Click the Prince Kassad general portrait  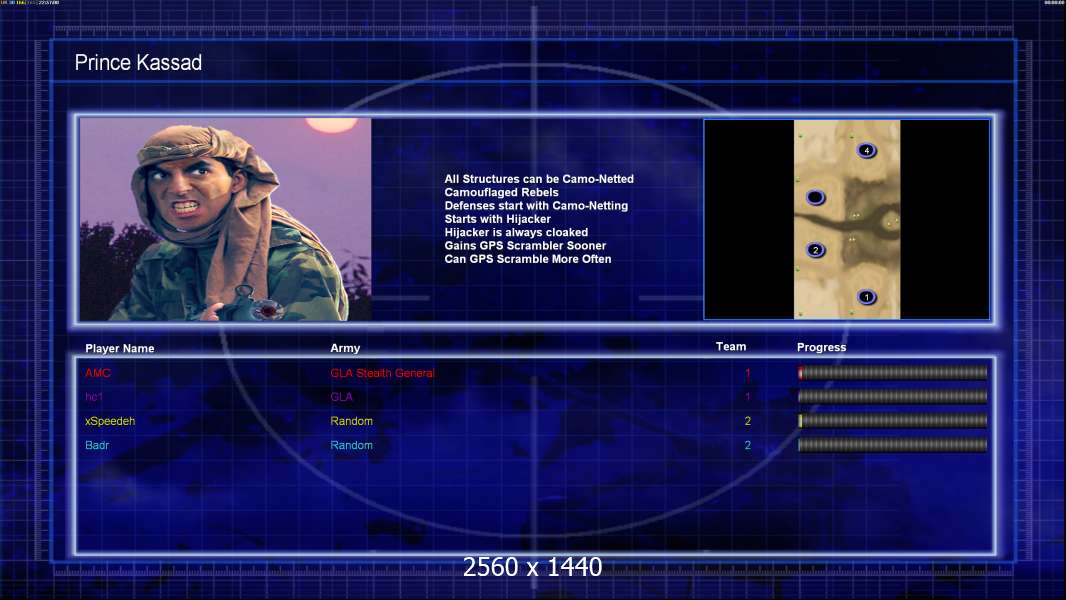click(226, 219)
